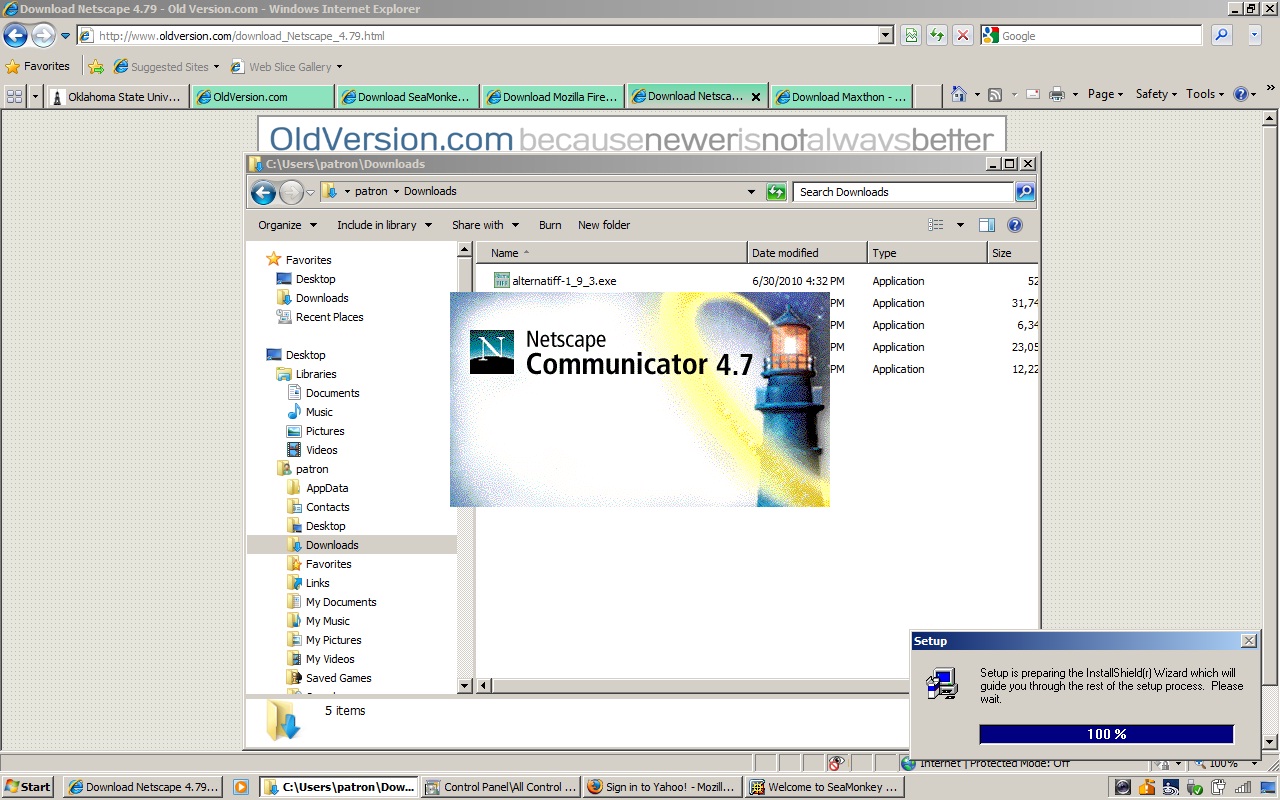The height and width of the screenshot is (800, 1280).
Task: Open the tab list dropdown arrow
Action: [x=37, y=96]
